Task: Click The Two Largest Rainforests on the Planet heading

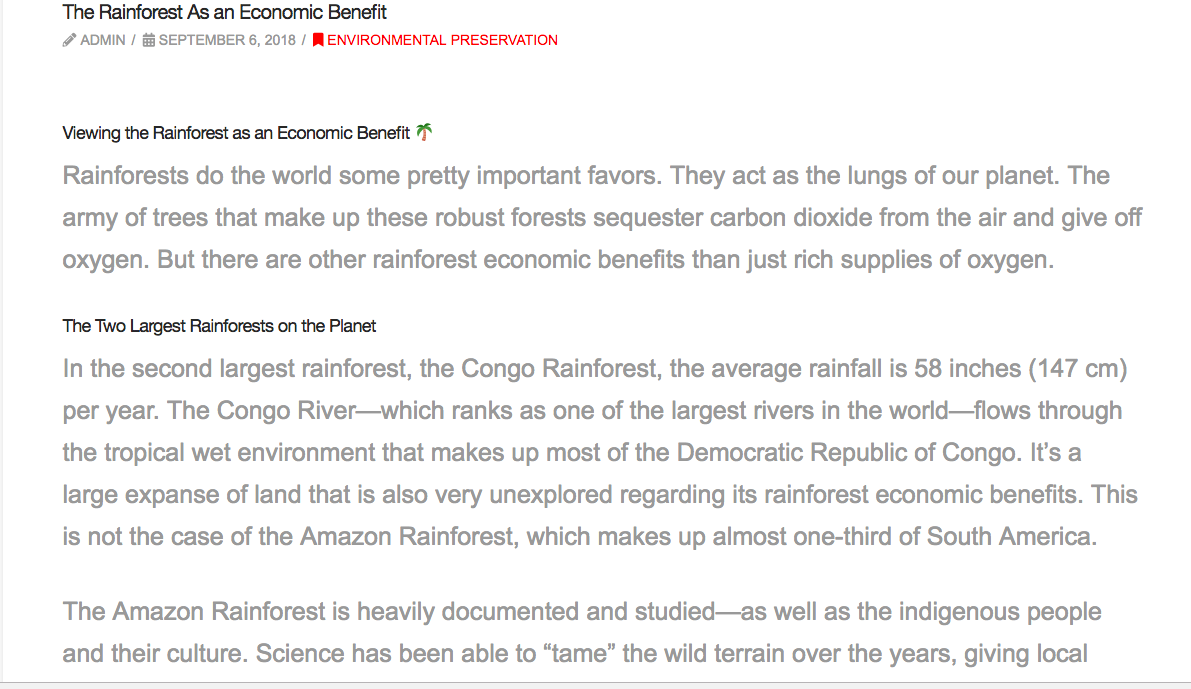Action: coord(219,326)
